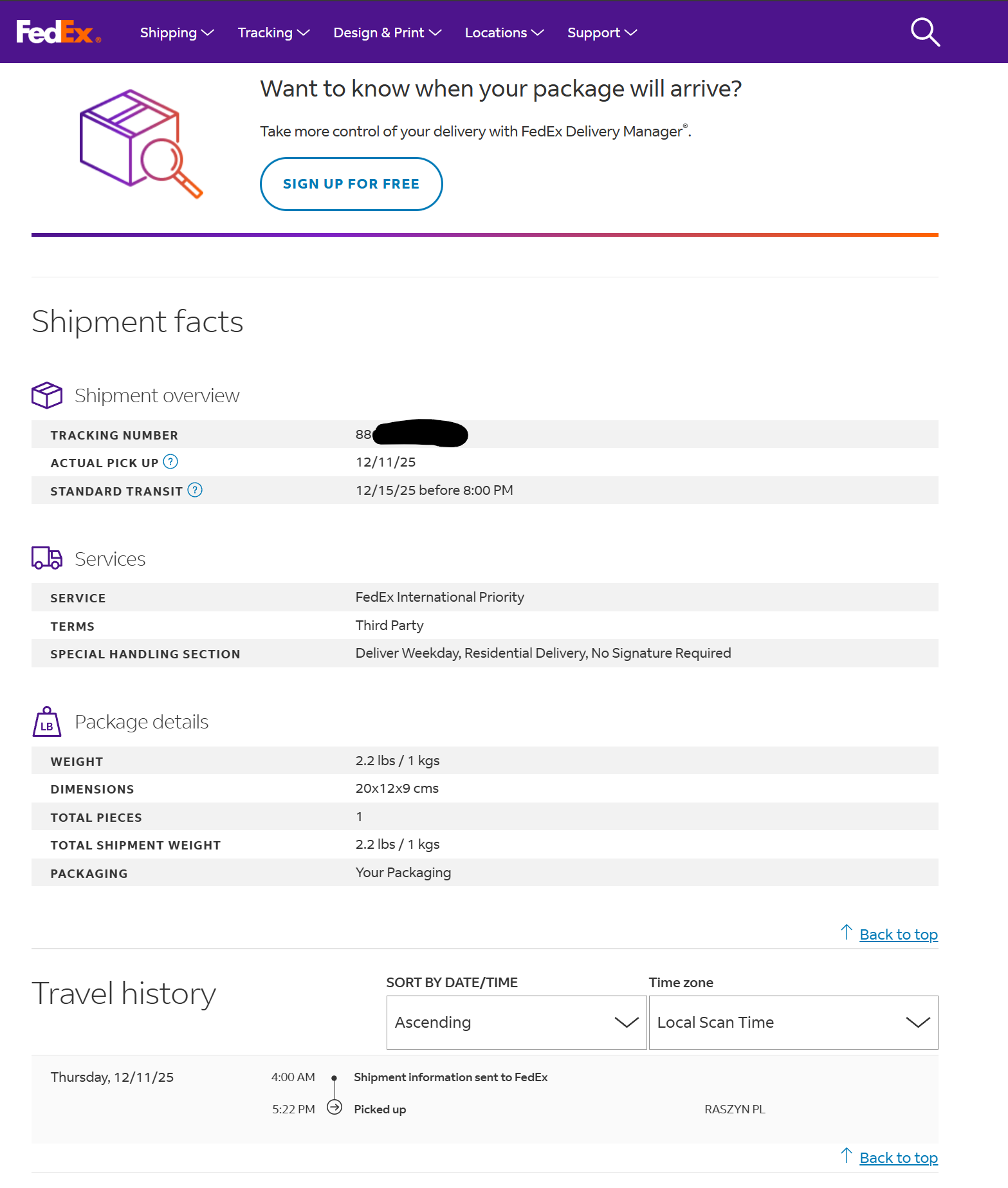Expand the Tracking menu
The width and height of the screenshot is (1008, 1188).
tap(273, 33)
